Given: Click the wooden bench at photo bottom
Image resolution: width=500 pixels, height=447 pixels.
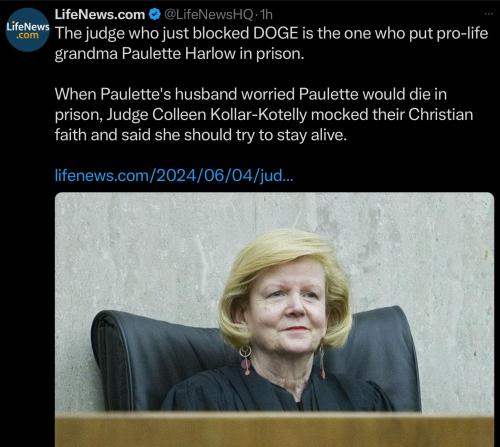Looking at the screenshot, I should [274, 431].
